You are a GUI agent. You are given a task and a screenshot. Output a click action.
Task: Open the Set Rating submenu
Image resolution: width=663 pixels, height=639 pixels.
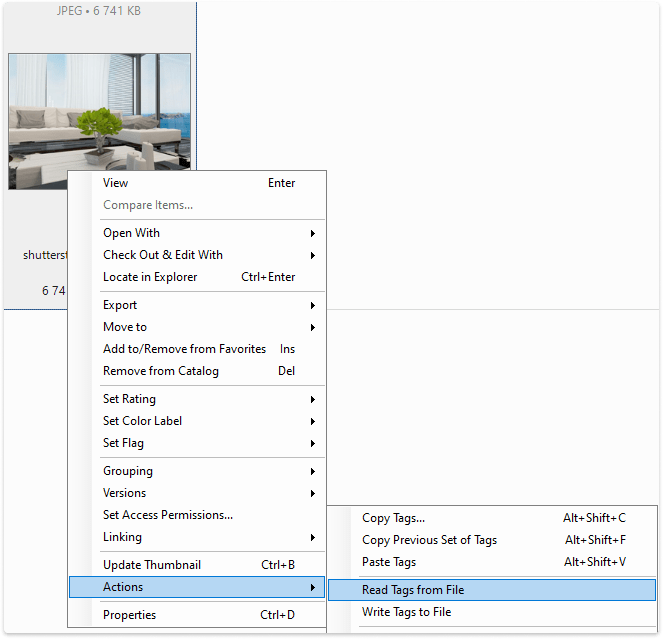click(129, 399)
